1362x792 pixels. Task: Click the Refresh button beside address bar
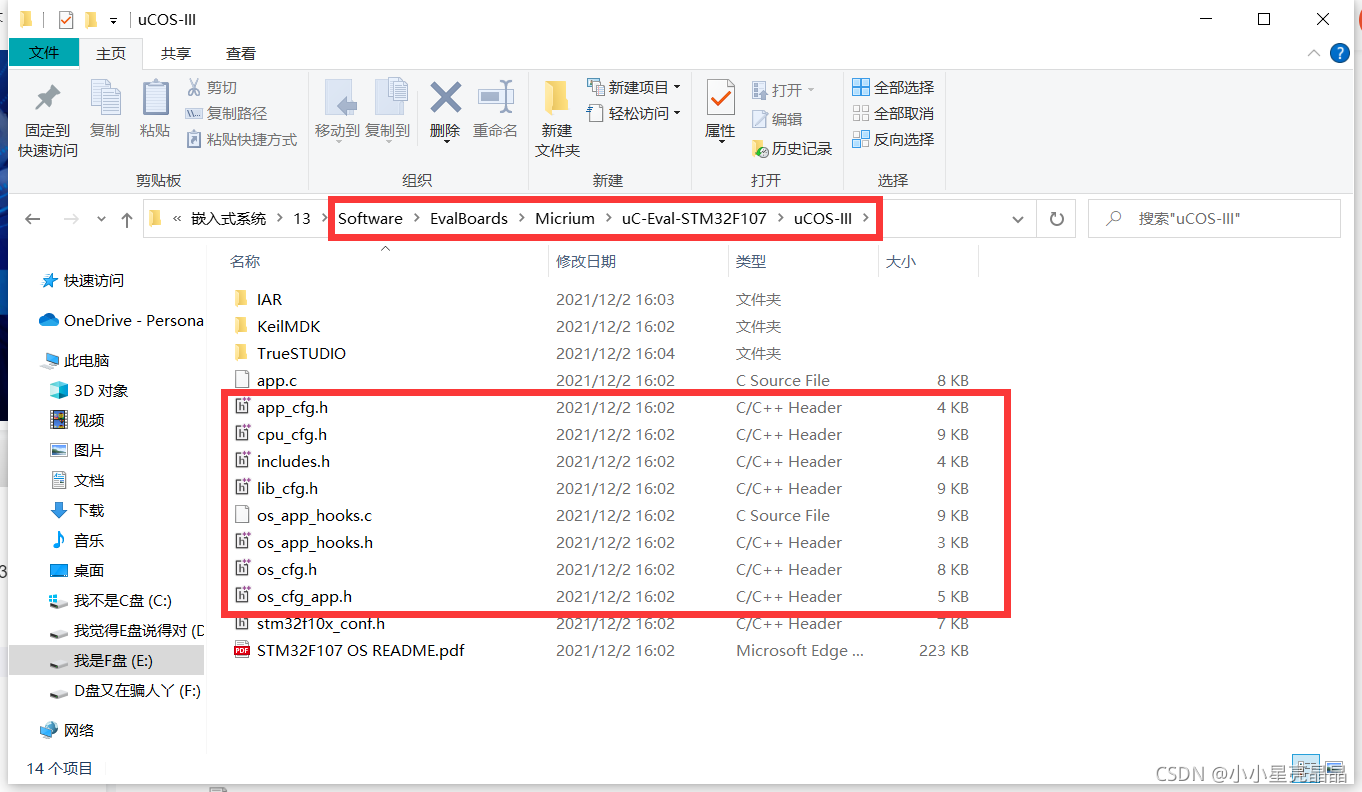[1057, 219]
